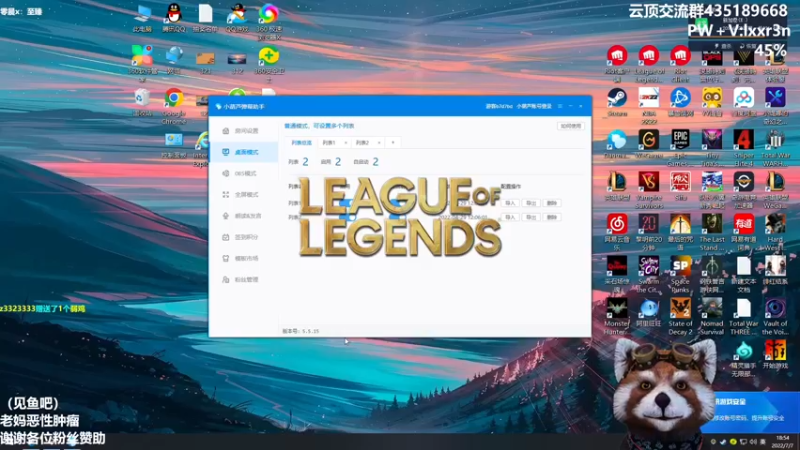Close the 列表2 tab with its x

coord(379,143)
